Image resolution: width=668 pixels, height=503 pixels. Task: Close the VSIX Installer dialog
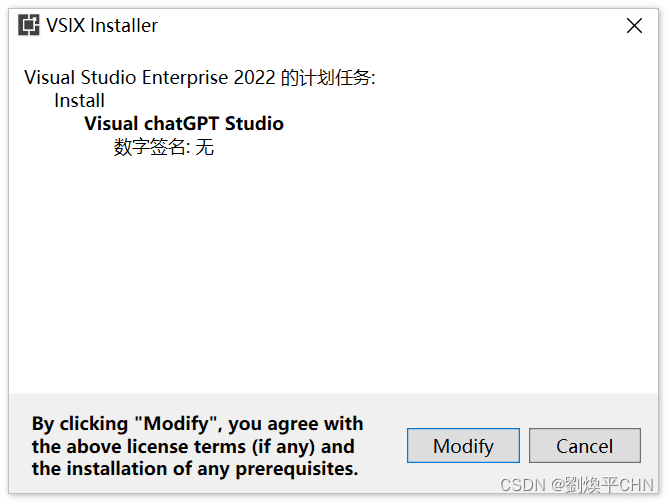(634, 26)
